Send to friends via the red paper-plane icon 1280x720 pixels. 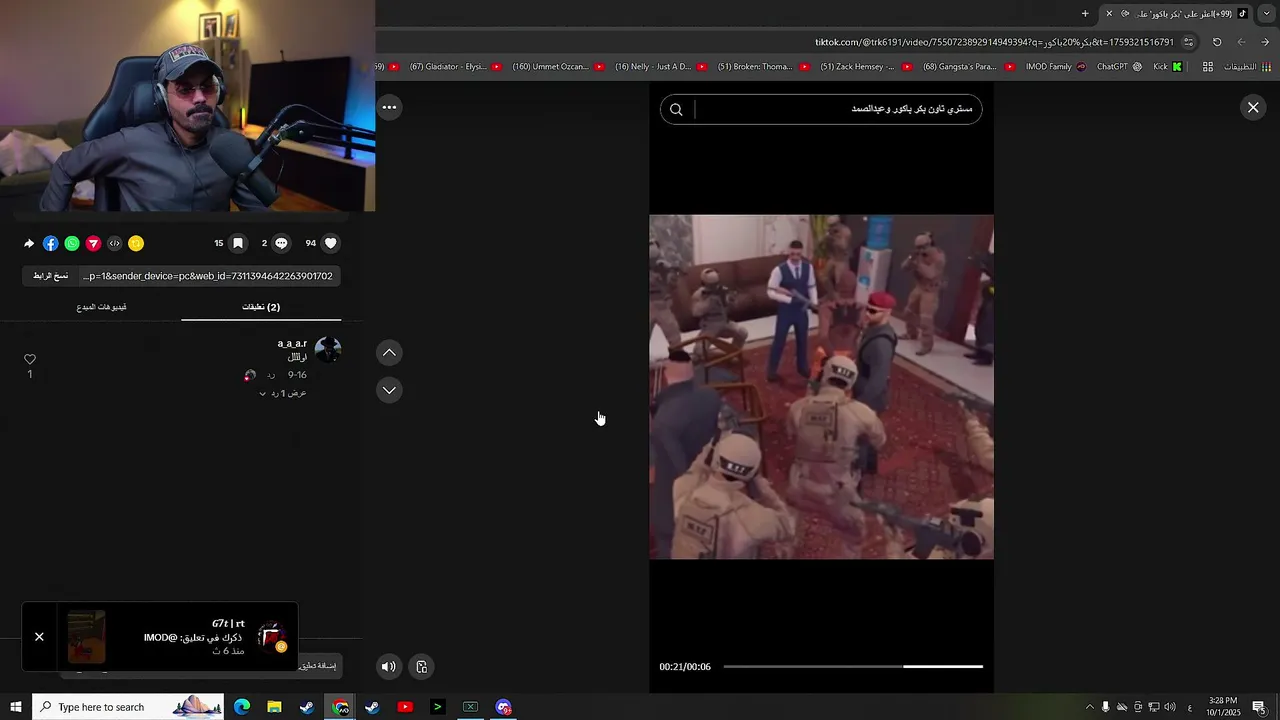pyautogui.click(x=93, y=243)
